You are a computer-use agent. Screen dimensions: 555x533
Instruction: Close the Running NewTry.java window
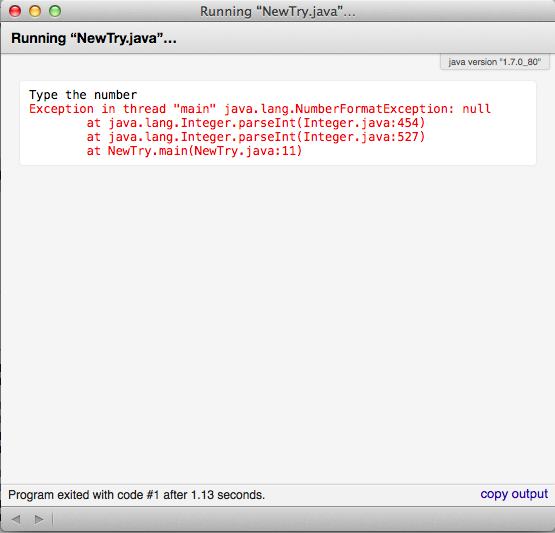(x=15, y=11)
